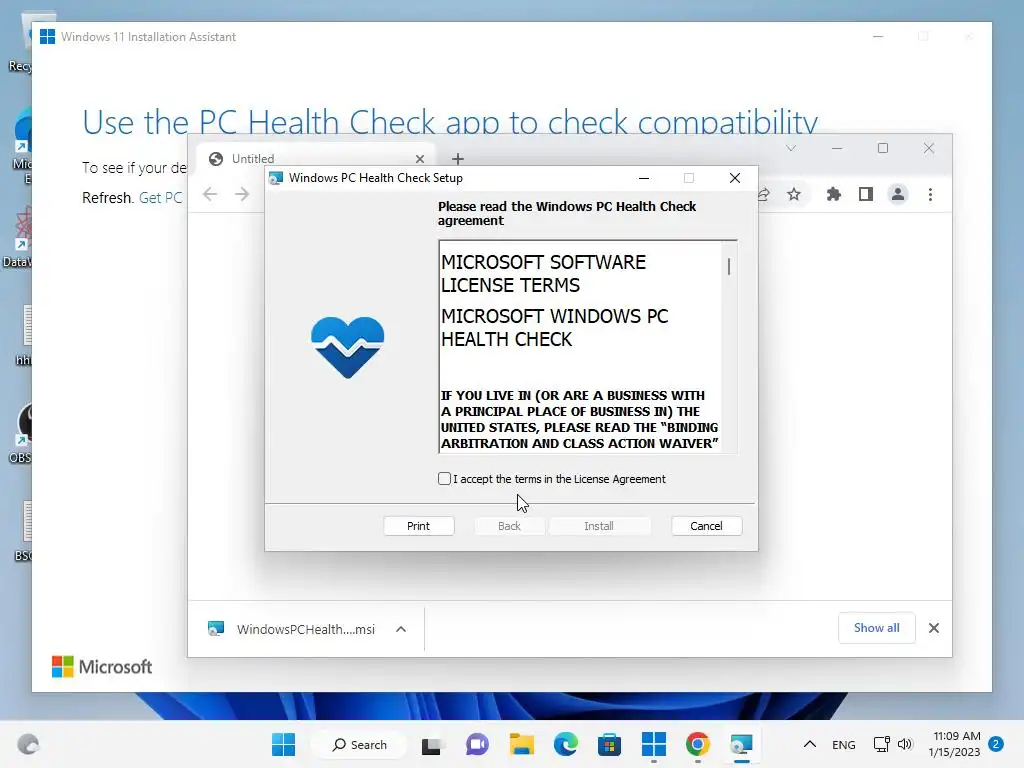Image resolution: width=1024 pixels, height=768 pixels.
Task: Open the clock and date panel
Action: pos(955,744)
